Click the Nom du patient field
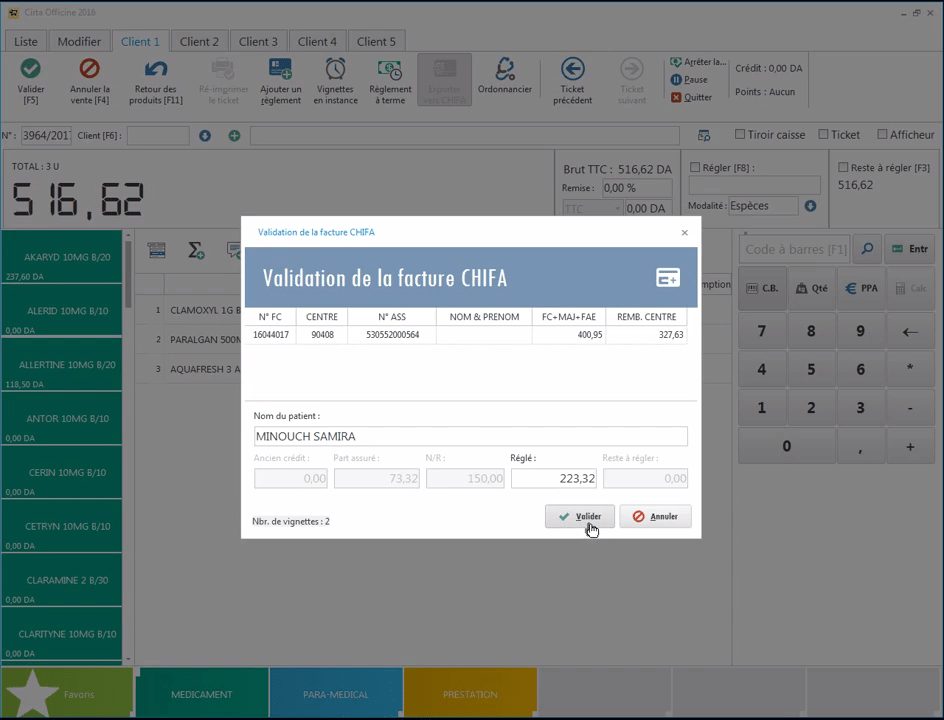Image resolution: width=944 pixels, height=720 pixels. [x=470, y=436]
